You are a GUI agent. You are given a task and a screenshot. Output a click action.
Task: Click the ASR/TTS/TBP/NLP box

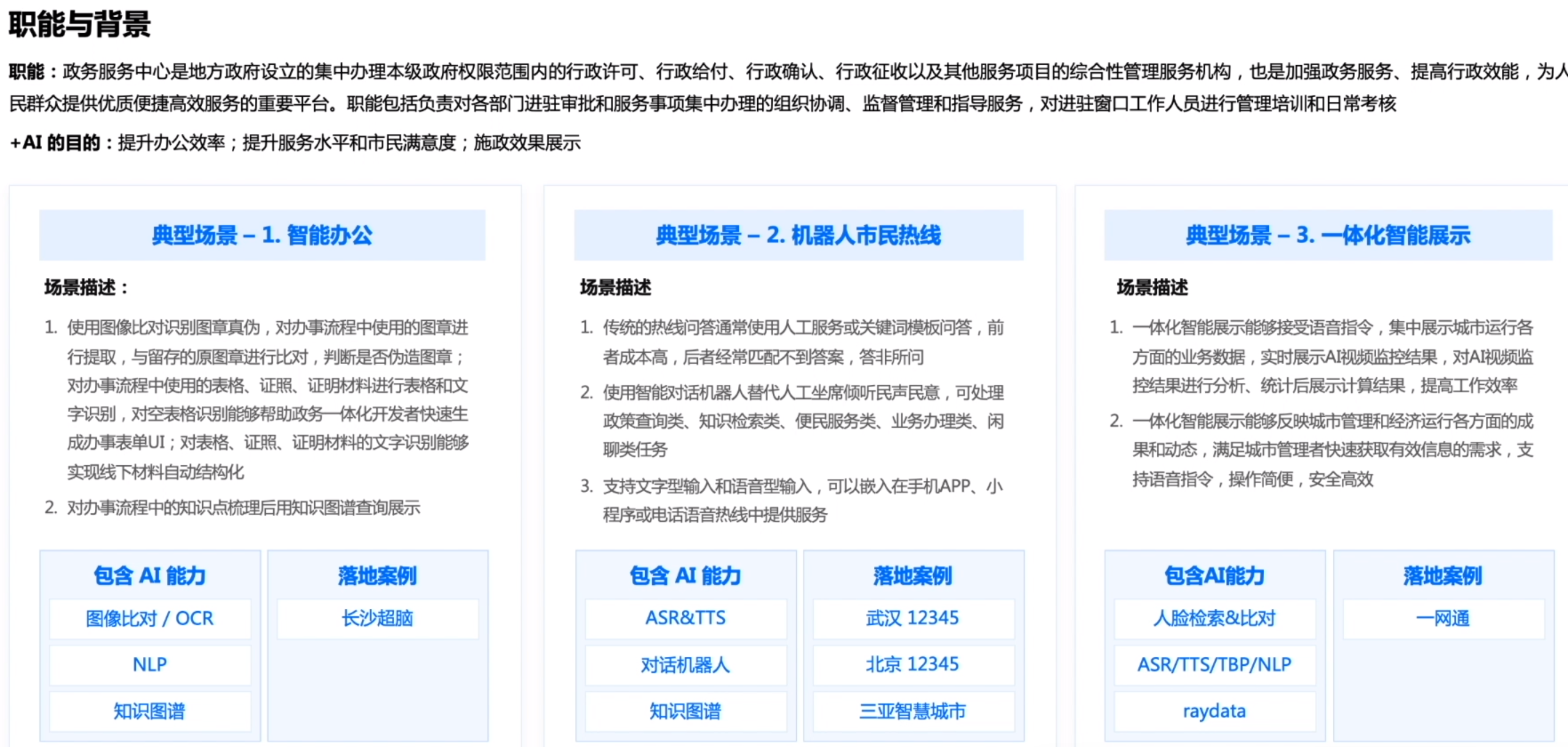(x=1214, y=665)
